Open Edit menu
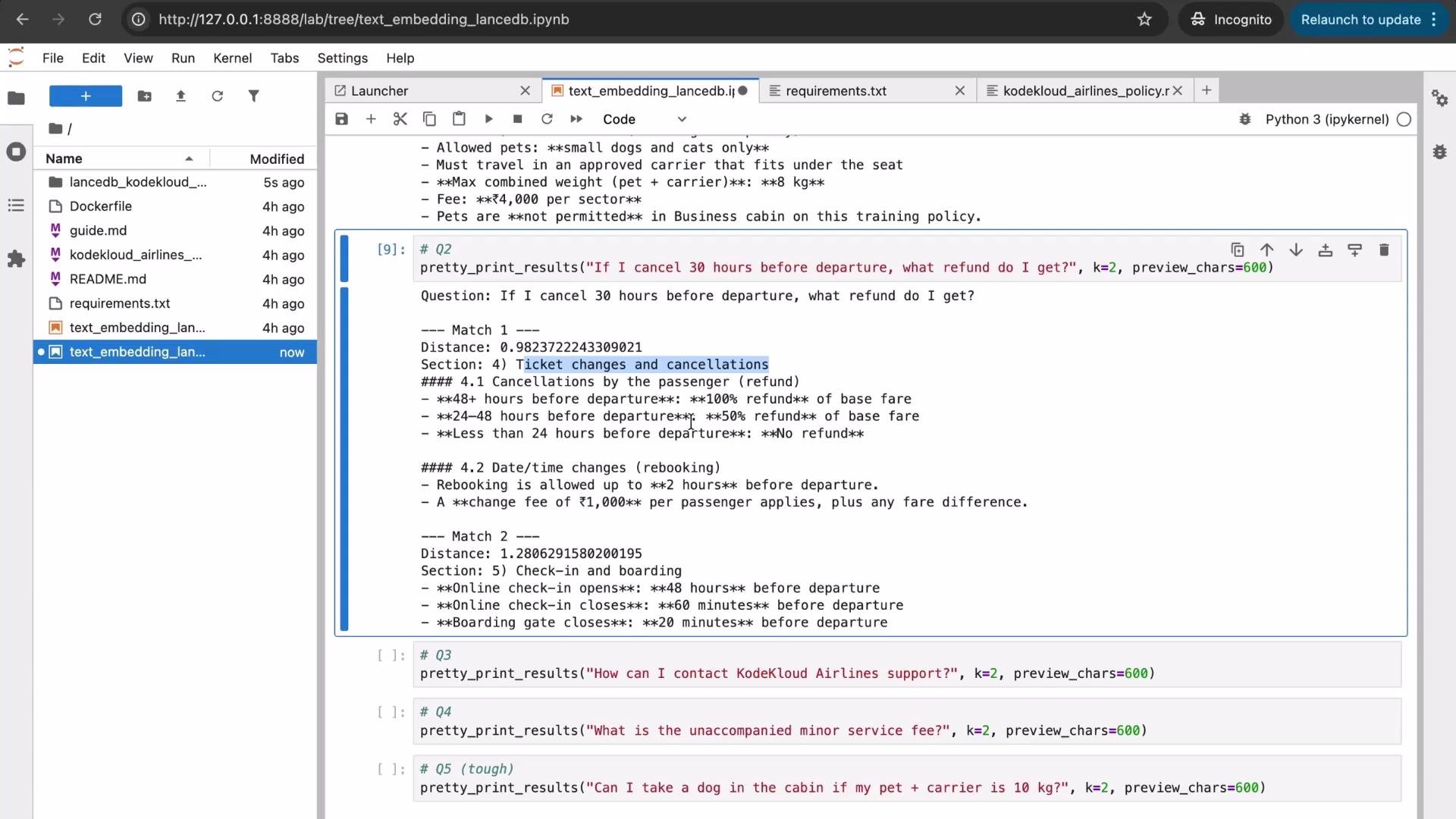Viewport: 1456px width, 819px height. [x=93, y=58]
